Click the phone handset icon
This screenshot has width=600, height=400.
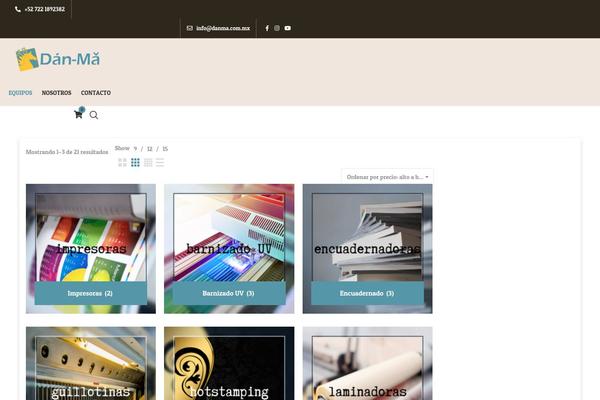pyautogui.click(x=18, y=9)
